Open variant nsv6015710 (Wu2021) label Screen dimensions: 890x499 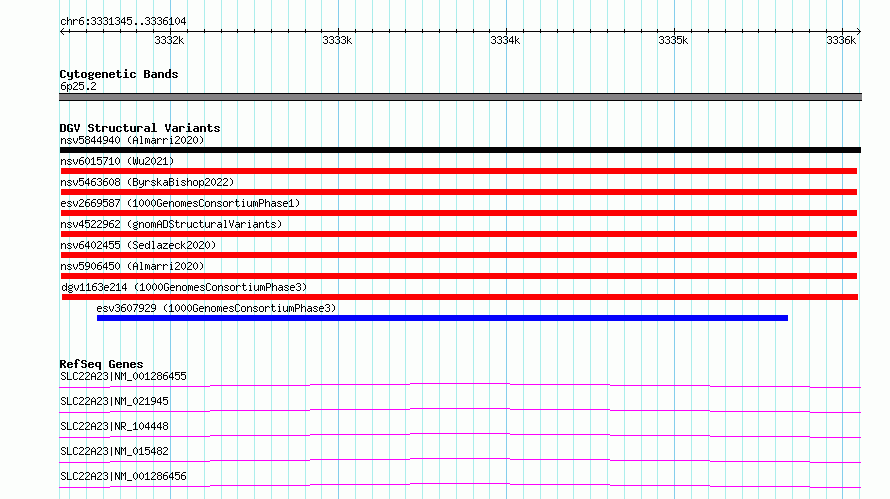pos(117,161)
